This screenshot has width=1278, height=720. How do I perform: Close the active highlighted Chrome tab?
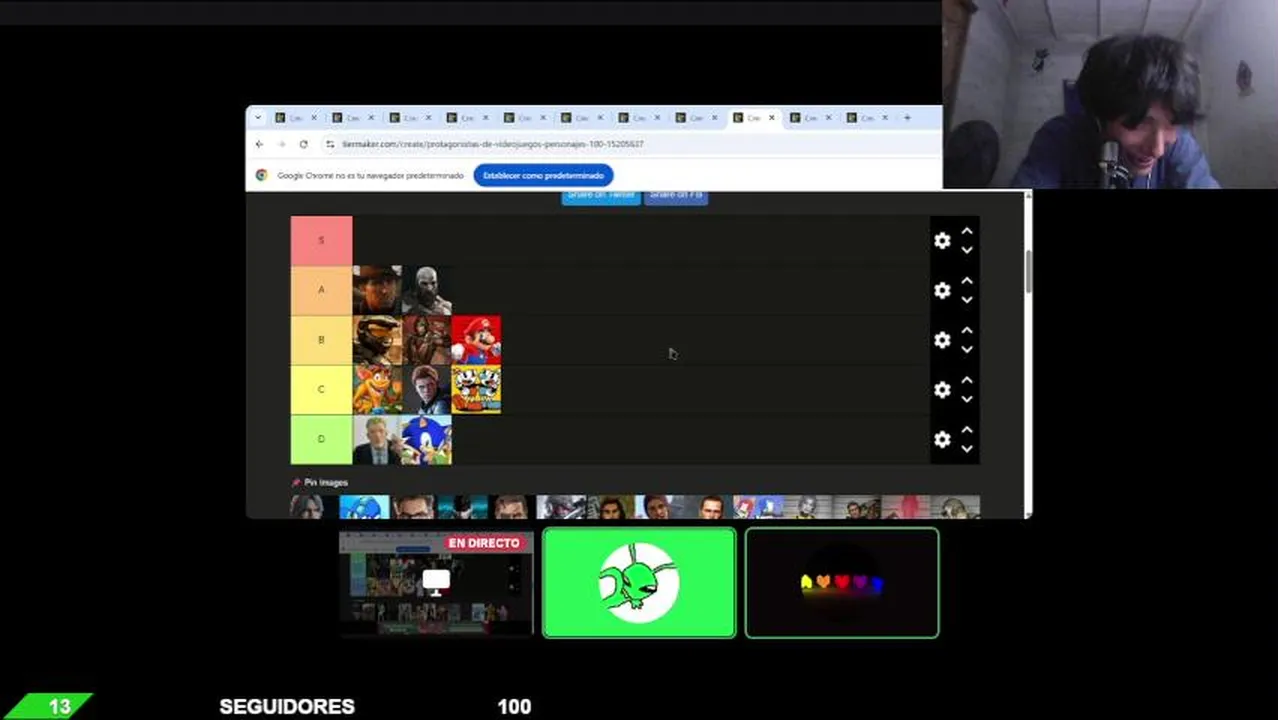(x=771, y=118)
